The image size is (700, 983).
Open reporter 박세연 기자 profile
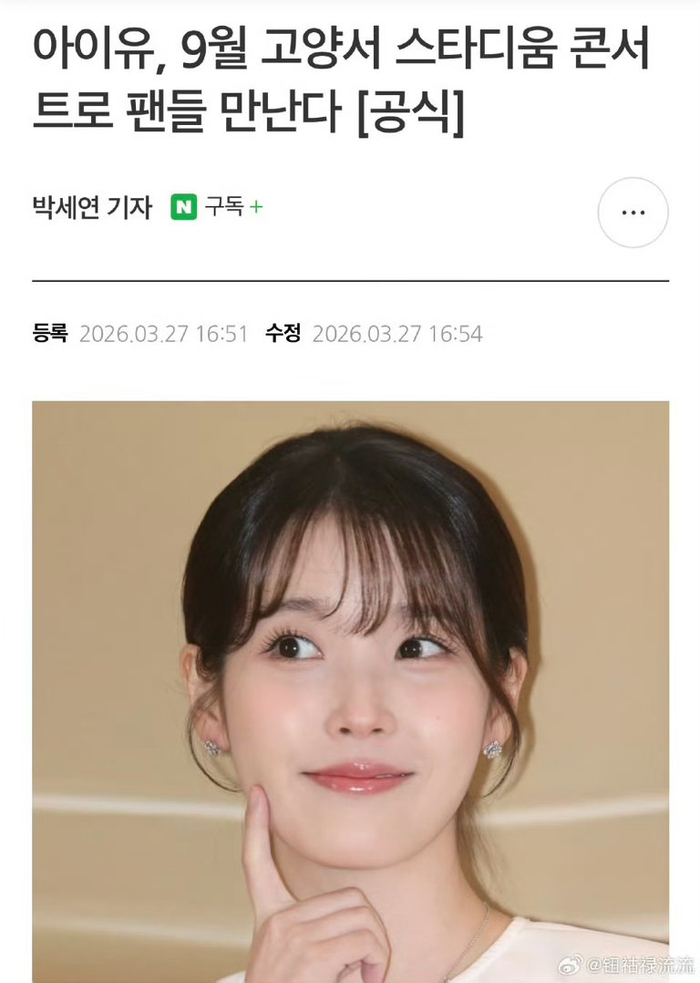tap(92, 208)
